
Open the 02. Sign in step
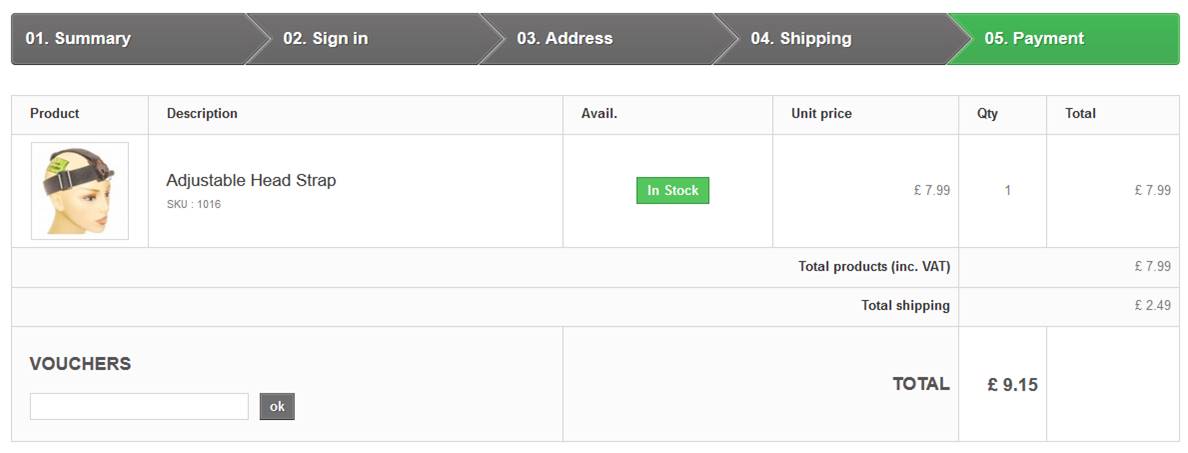click(x=325, y=39)
